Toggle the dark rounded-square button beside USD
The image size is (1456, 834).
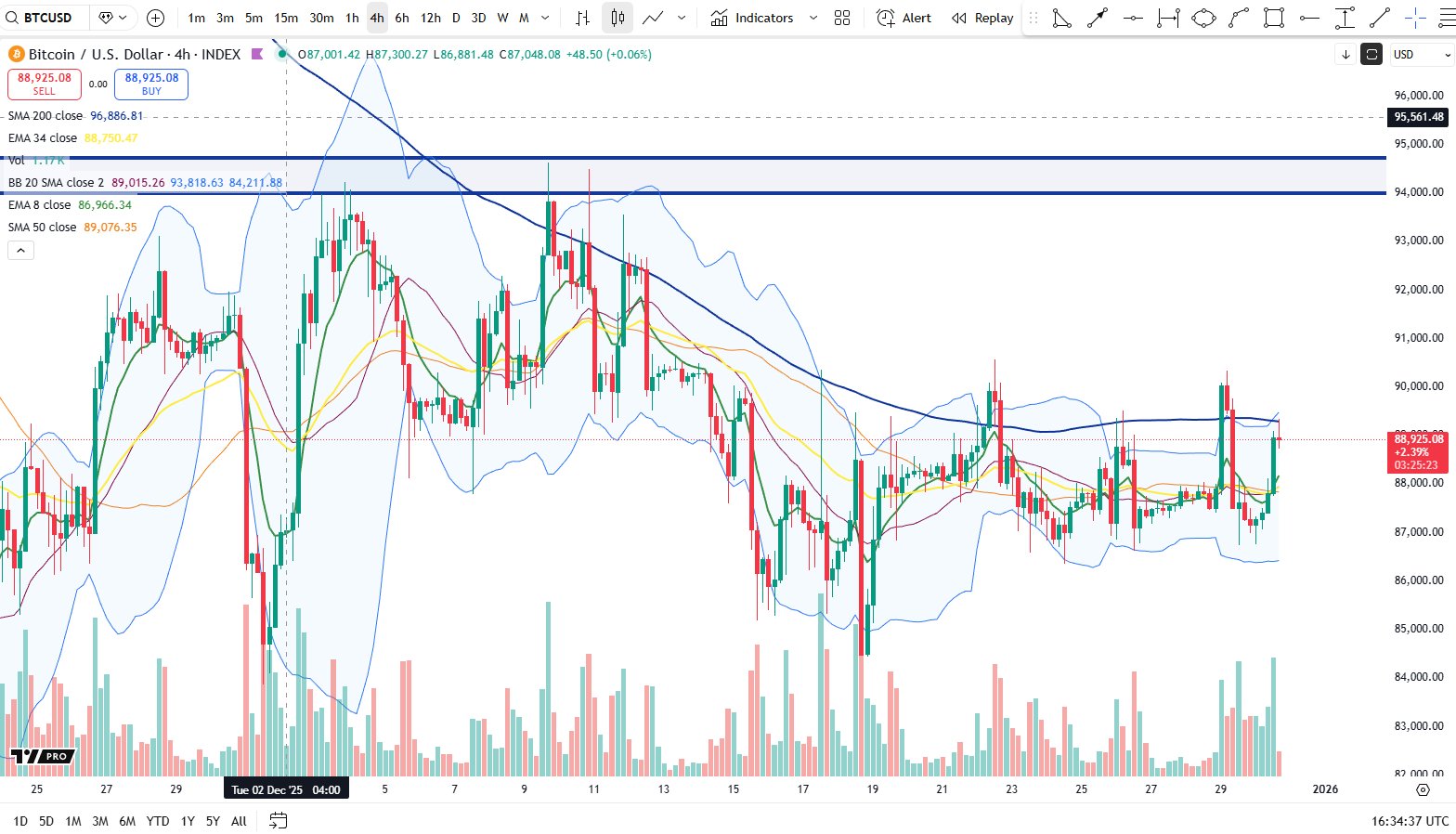[x=1371, y=55]
